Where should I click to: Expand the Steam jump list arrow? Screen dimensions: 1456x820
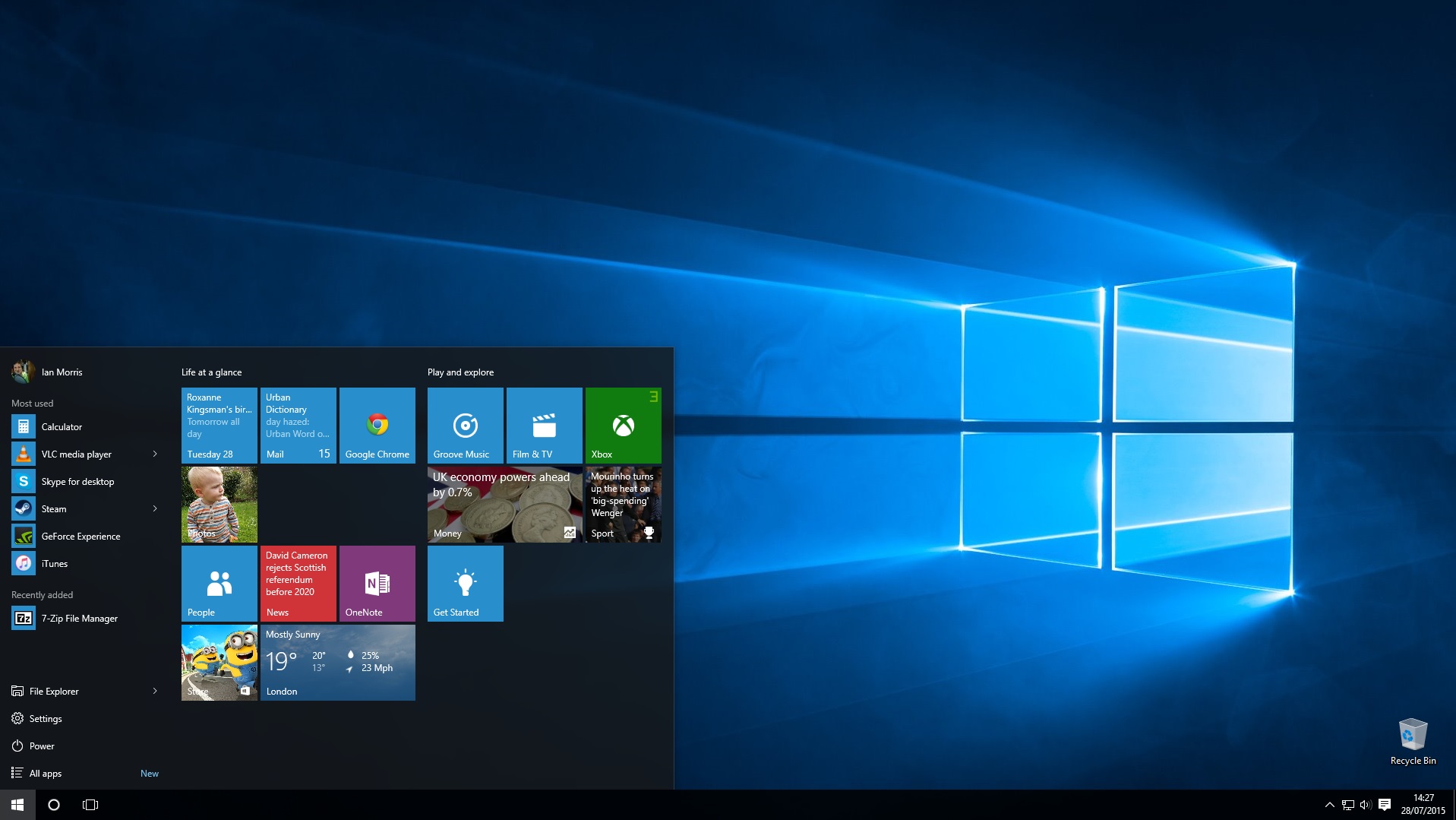click(x=155, y=509)
